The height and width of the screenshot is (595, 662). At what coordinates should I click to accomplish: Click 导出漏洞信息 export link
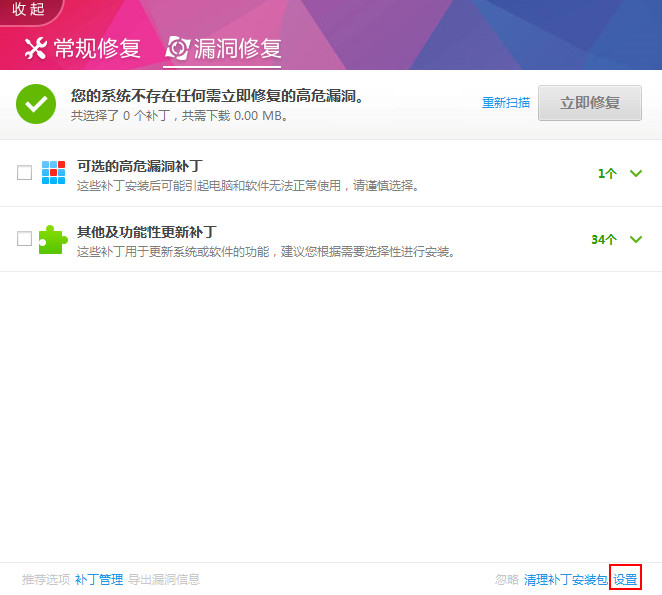tap(164, 579)
